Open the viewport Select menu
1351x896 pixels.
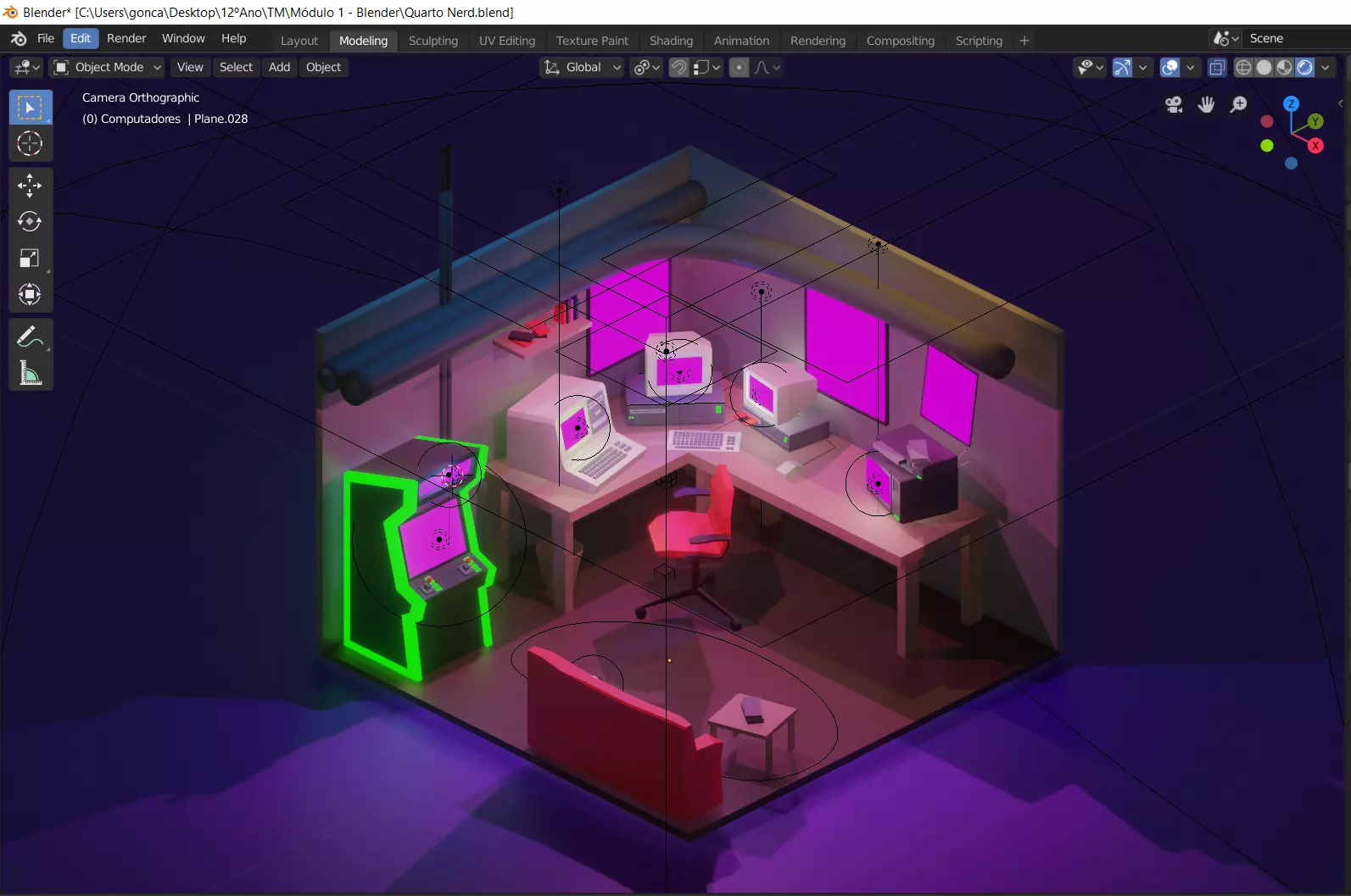[236, 68]
